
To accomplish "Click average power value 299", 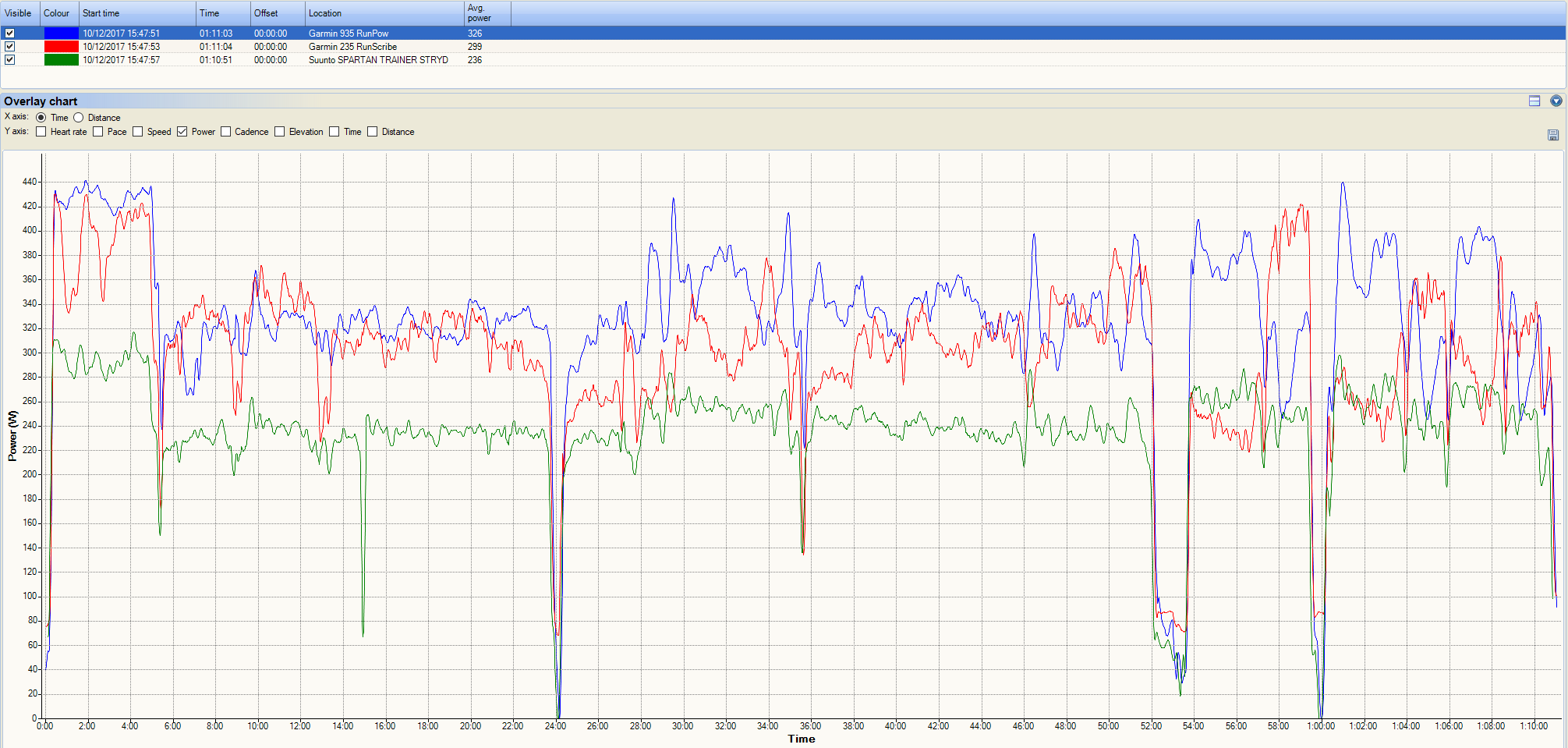I will [475, 47].
